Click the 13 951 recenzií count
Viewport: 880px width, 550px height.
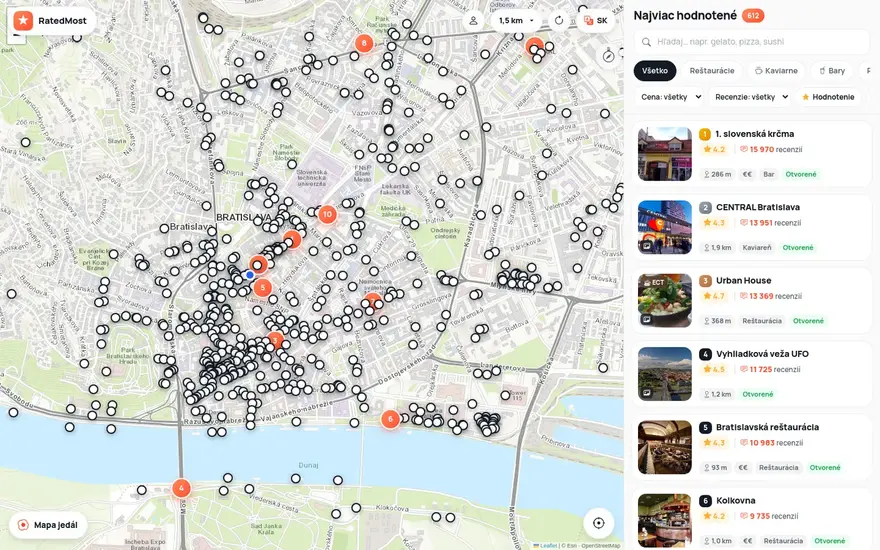click(771, 223)
